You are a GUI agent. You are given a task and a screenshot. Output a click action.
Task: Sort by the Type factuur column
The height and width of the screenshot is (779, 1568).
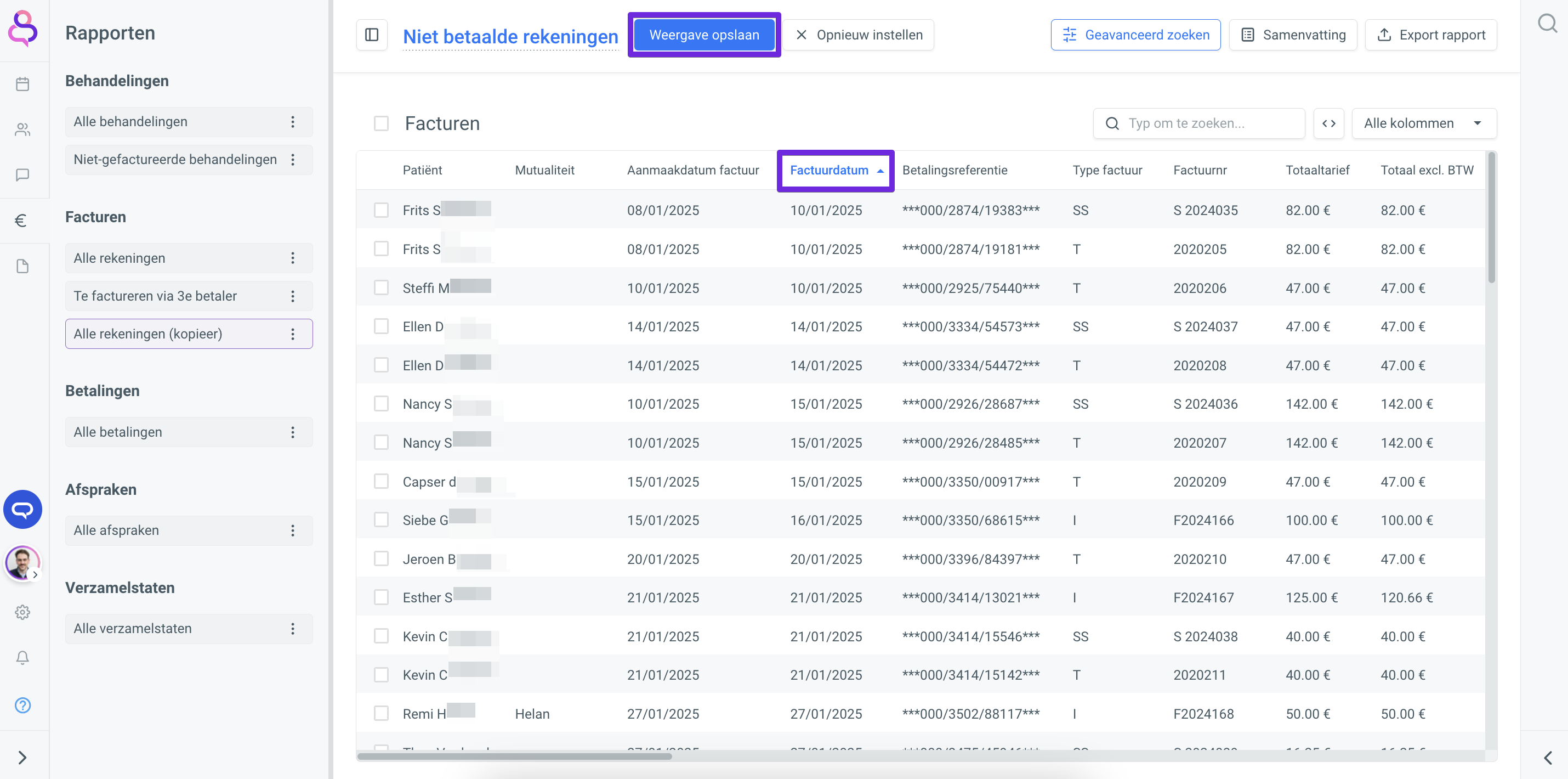1107,170
